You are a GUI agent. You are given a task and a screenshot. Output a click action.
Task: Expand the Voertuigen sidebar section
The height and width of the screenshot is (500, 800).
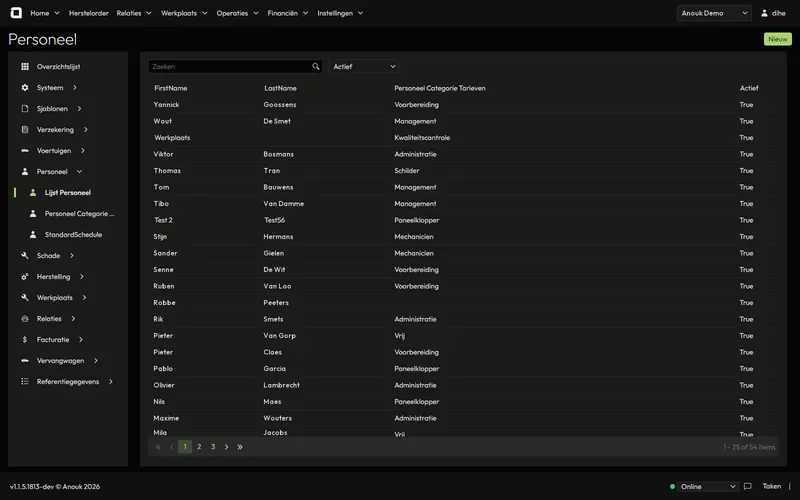click(x=83, y=151)
